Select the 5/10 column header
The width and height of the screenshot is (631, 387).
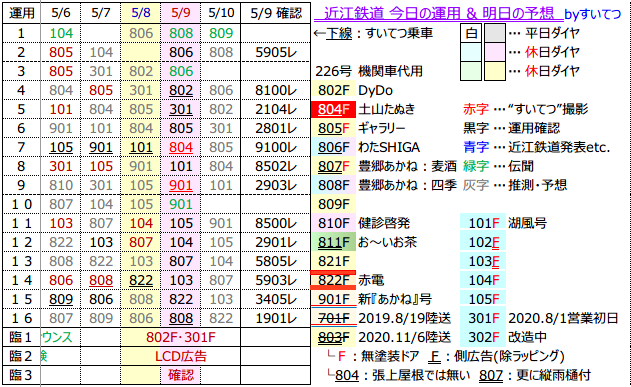pyautogui.click(x=221, y=13)
